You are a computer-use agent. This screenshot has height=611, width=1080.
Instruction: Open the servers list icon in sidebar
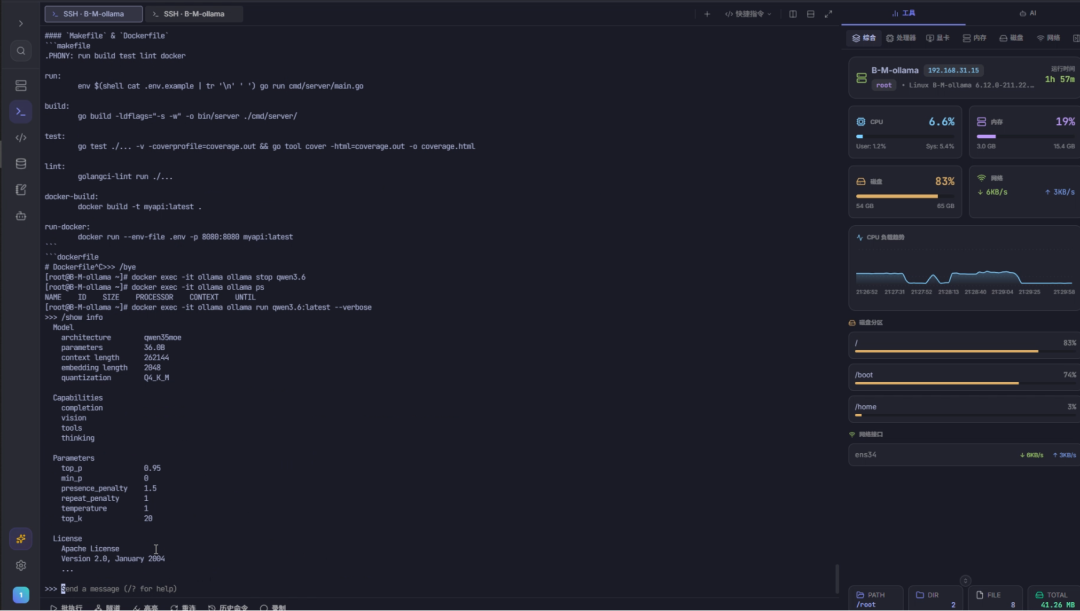[21, 85]
